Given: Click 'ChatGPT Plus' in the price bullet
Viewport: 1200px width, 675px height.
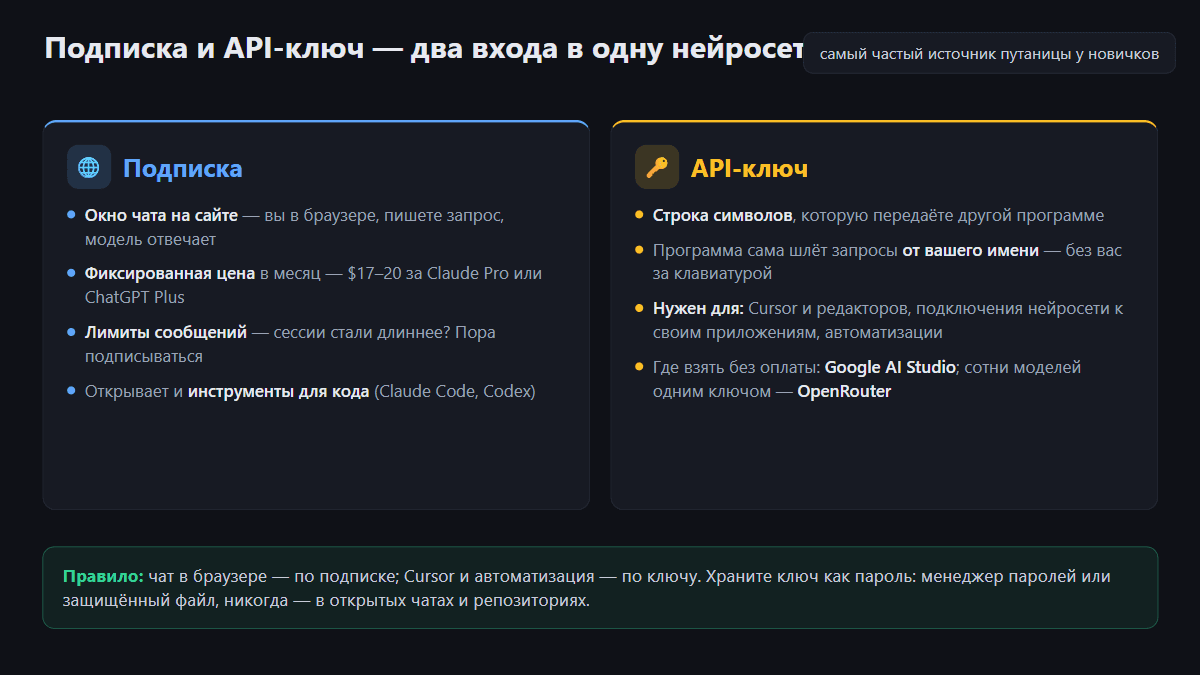Looking at the screenshot, I should 135,297.
